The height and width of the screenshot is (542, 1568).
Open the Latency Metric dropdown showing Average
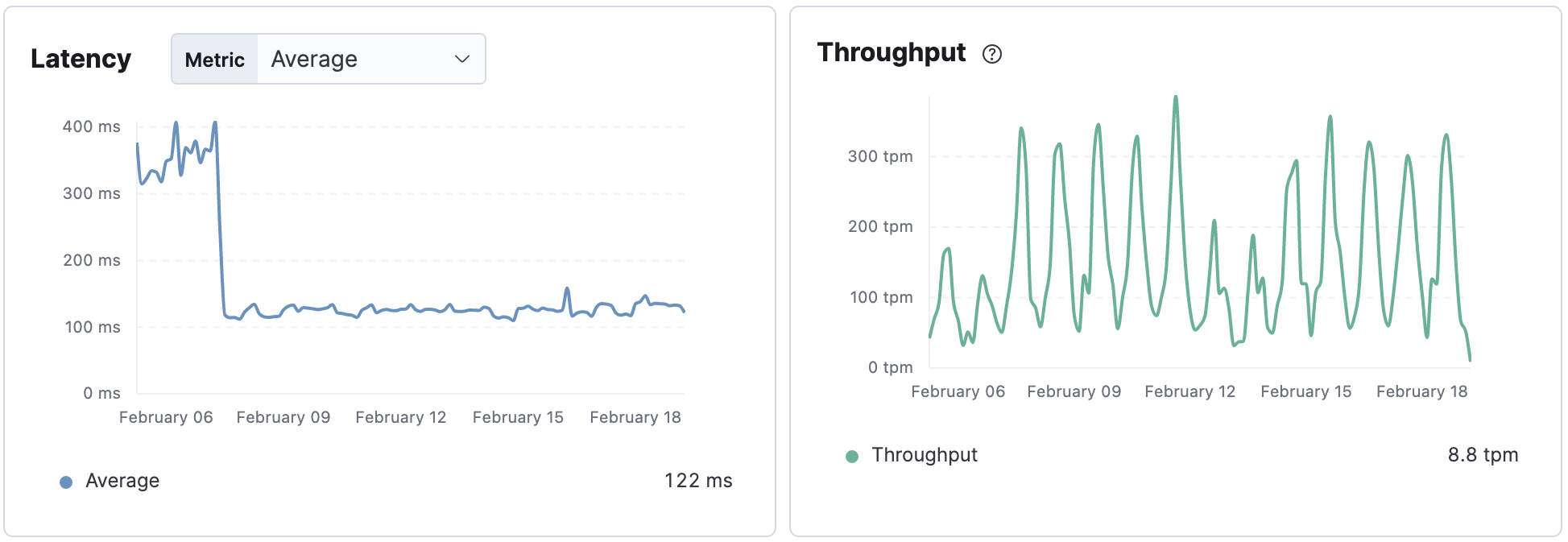[370, 59]
